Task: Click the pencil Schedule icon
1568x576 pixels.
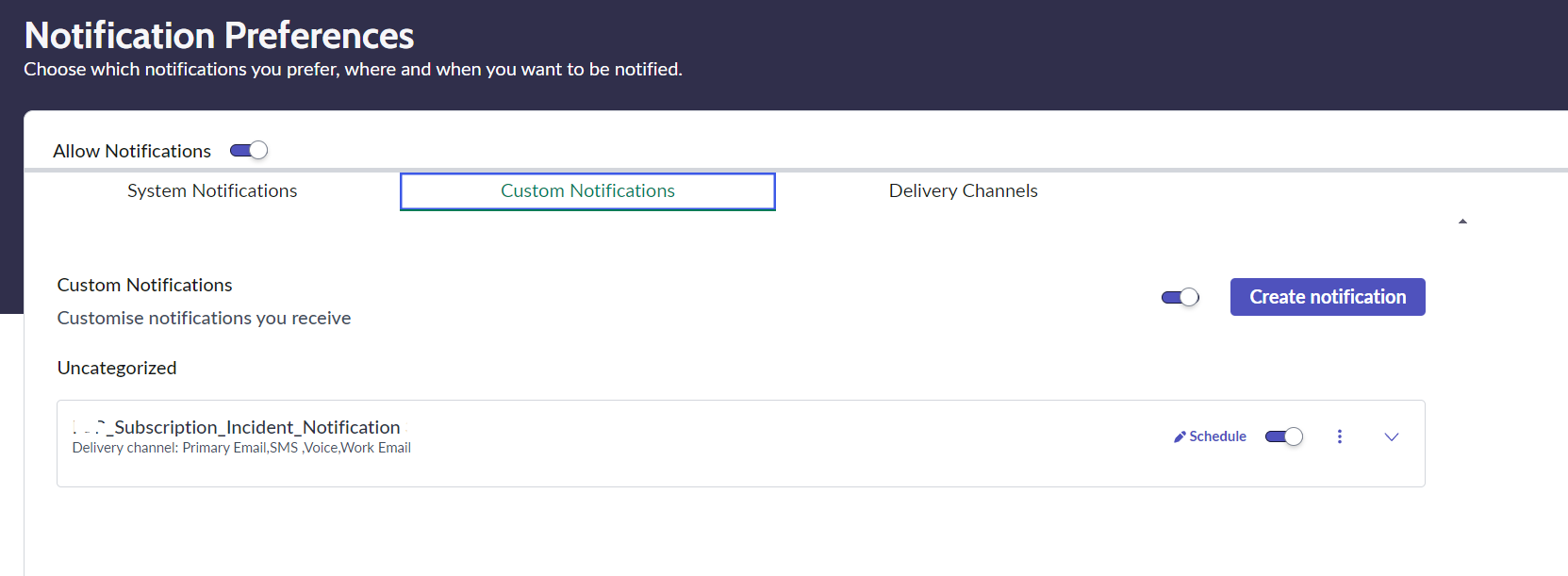Action: point(1180,436)
